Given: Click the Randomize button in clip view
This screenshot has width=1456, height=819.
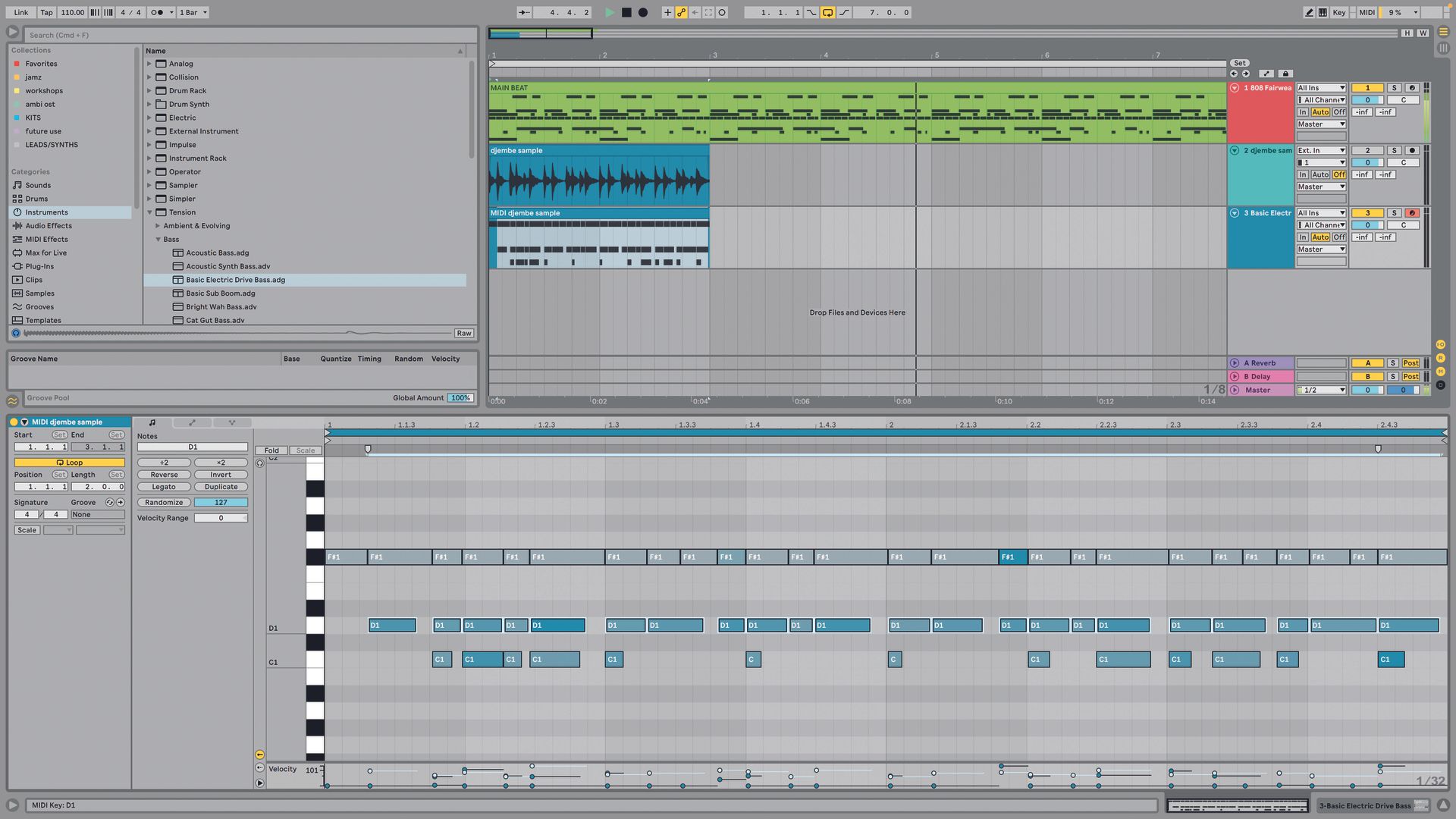Looking at the screenshot, I should 163,502.
